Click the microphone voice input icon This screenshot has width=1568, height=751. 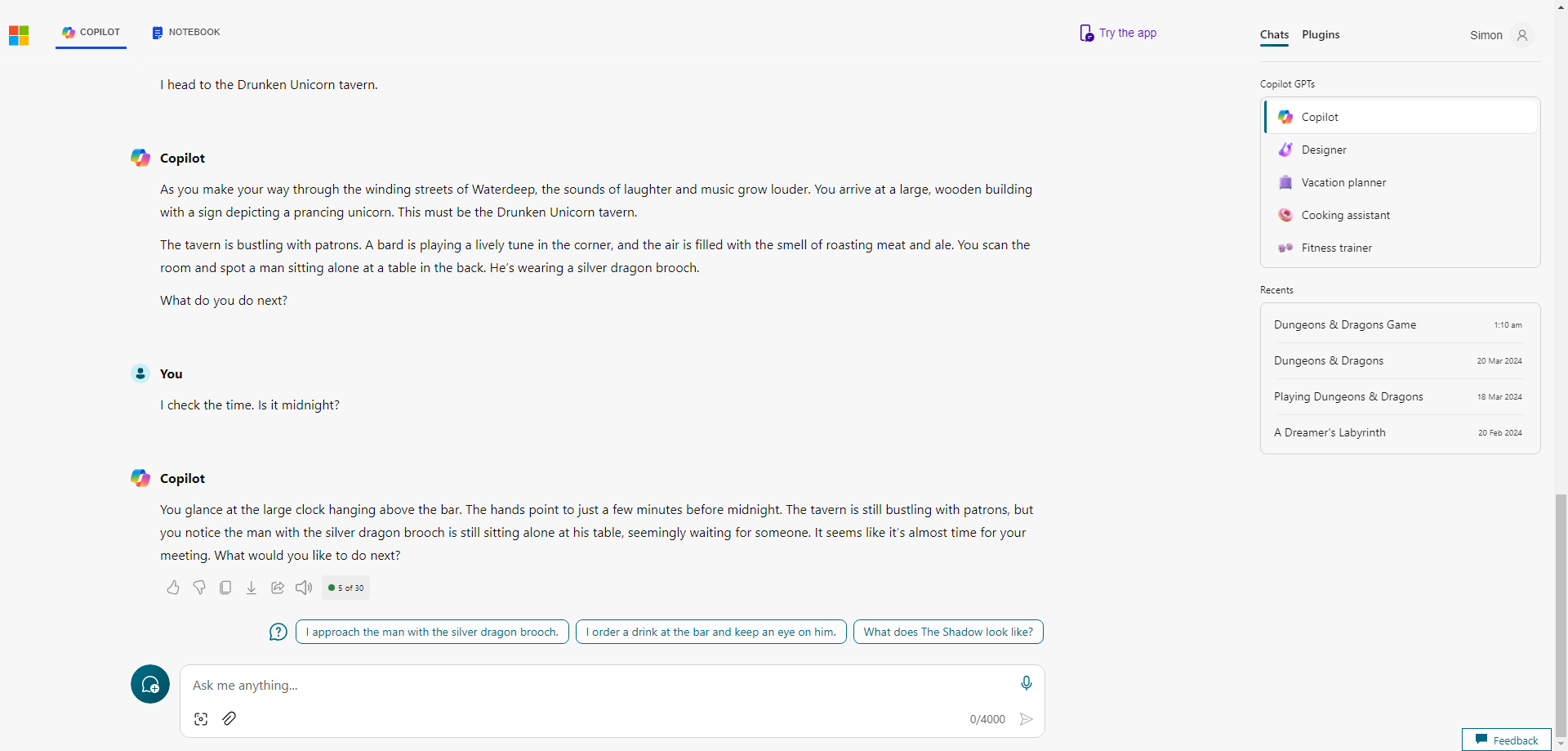pyautogui.click(x=1027, y=683)
